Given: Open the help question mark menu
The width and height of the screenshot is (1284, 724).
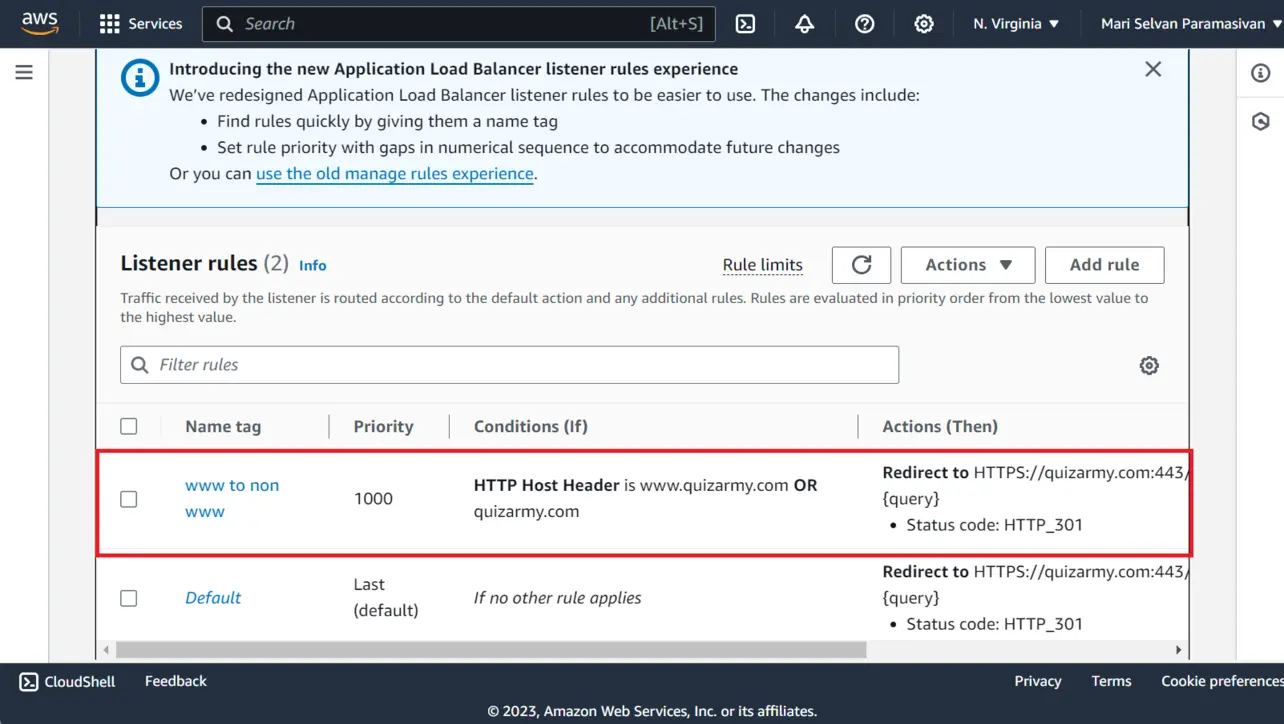Looking at the screenshot, I should coord(865,23).
